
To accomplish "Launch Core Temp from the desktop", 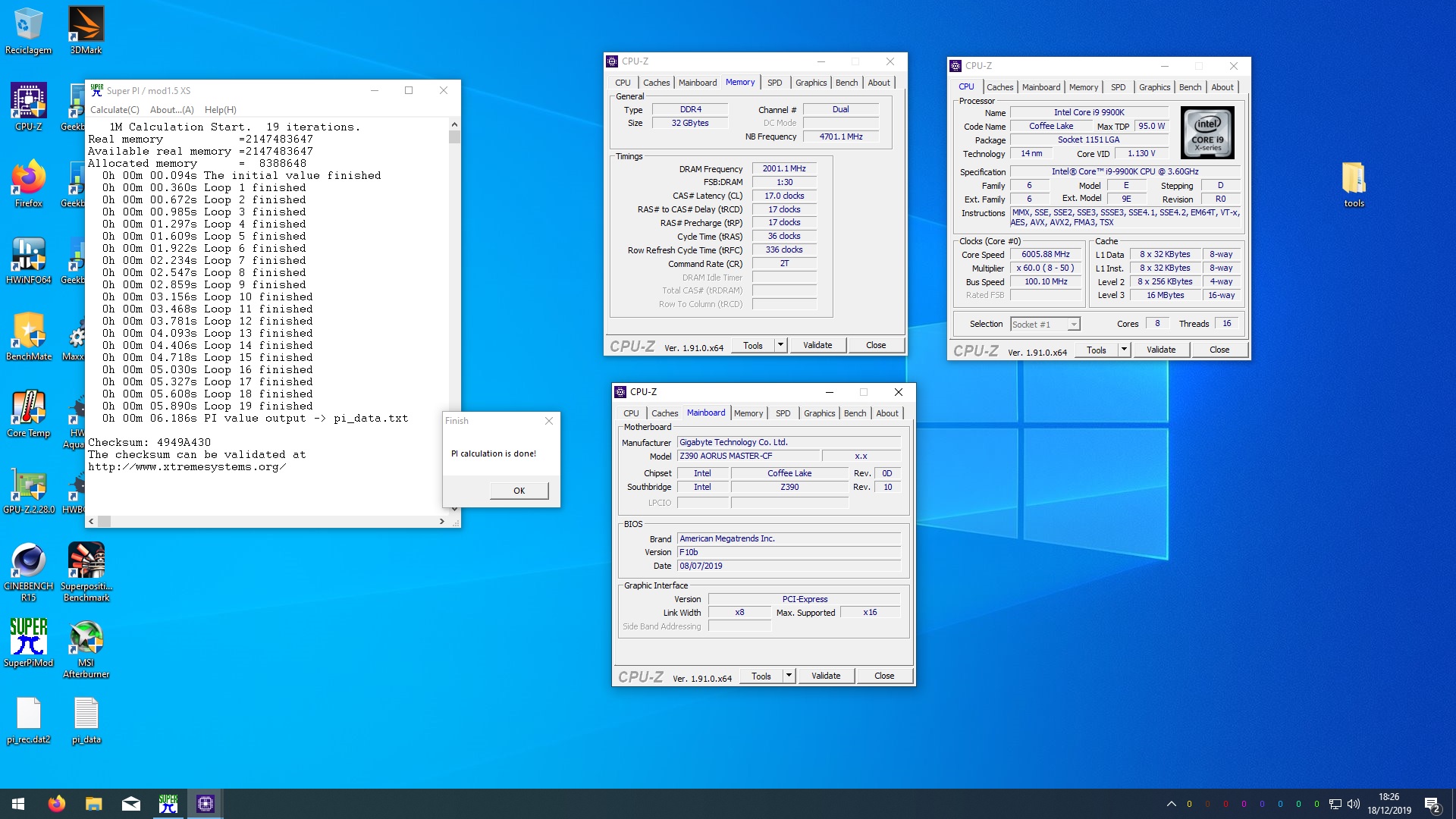I will click(x=28, y=413).
